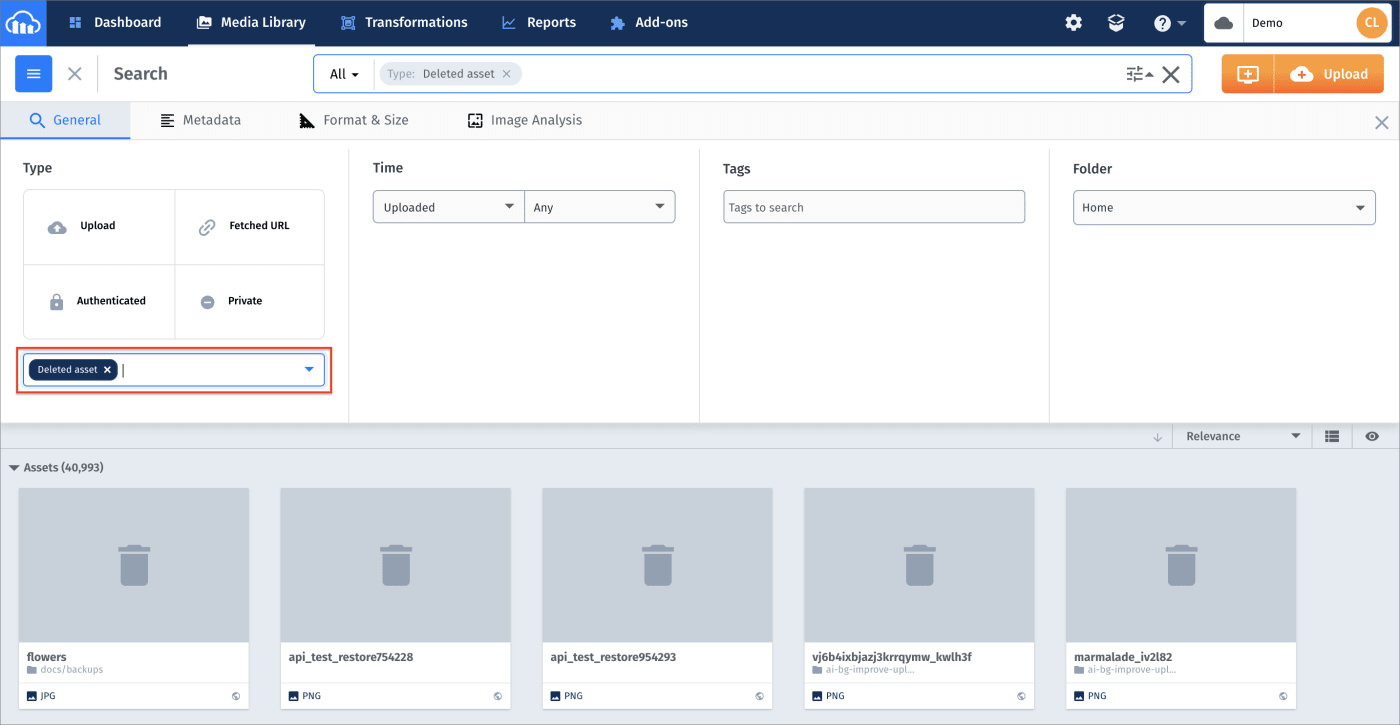This screenshot has width=1400, height=725.
Task: Switch to the Metadata tab
Action: tap(200, 120)
